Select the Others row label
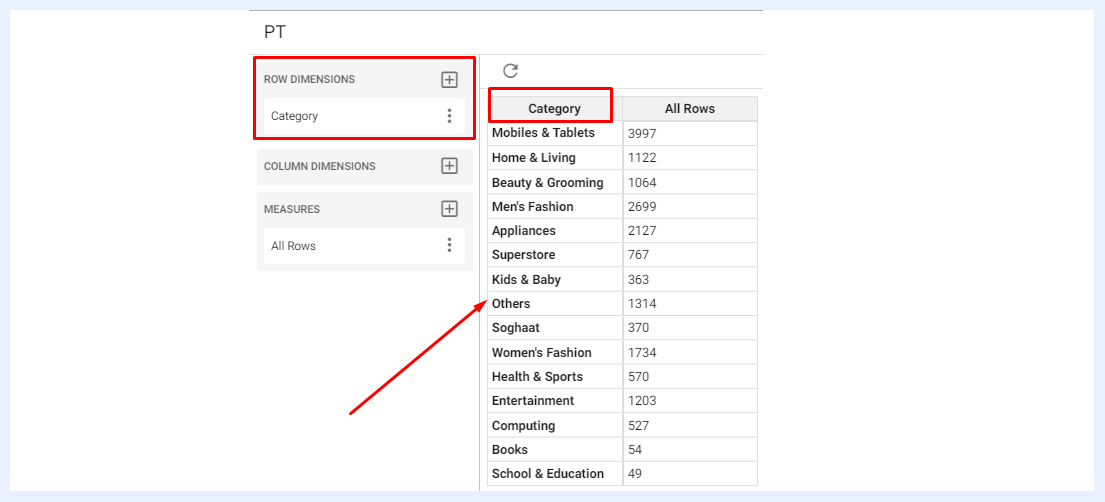The height and width of the screenshot is (502, 1105). (511, 304)
